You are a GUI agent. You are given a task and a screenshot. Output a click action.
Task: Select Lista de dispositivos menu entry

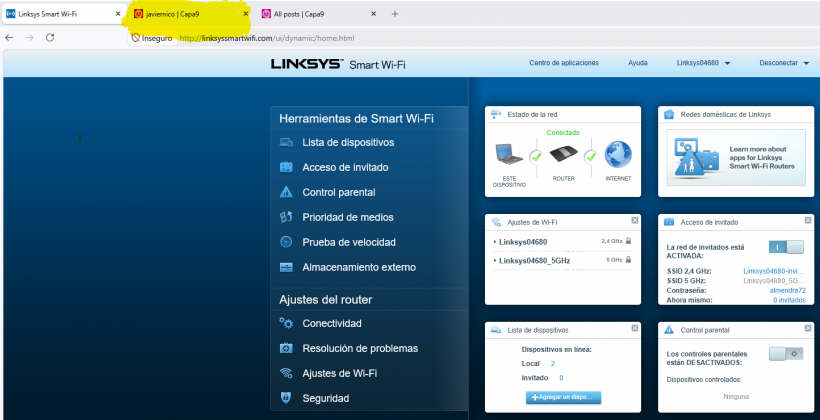click(x=348, y=142)
